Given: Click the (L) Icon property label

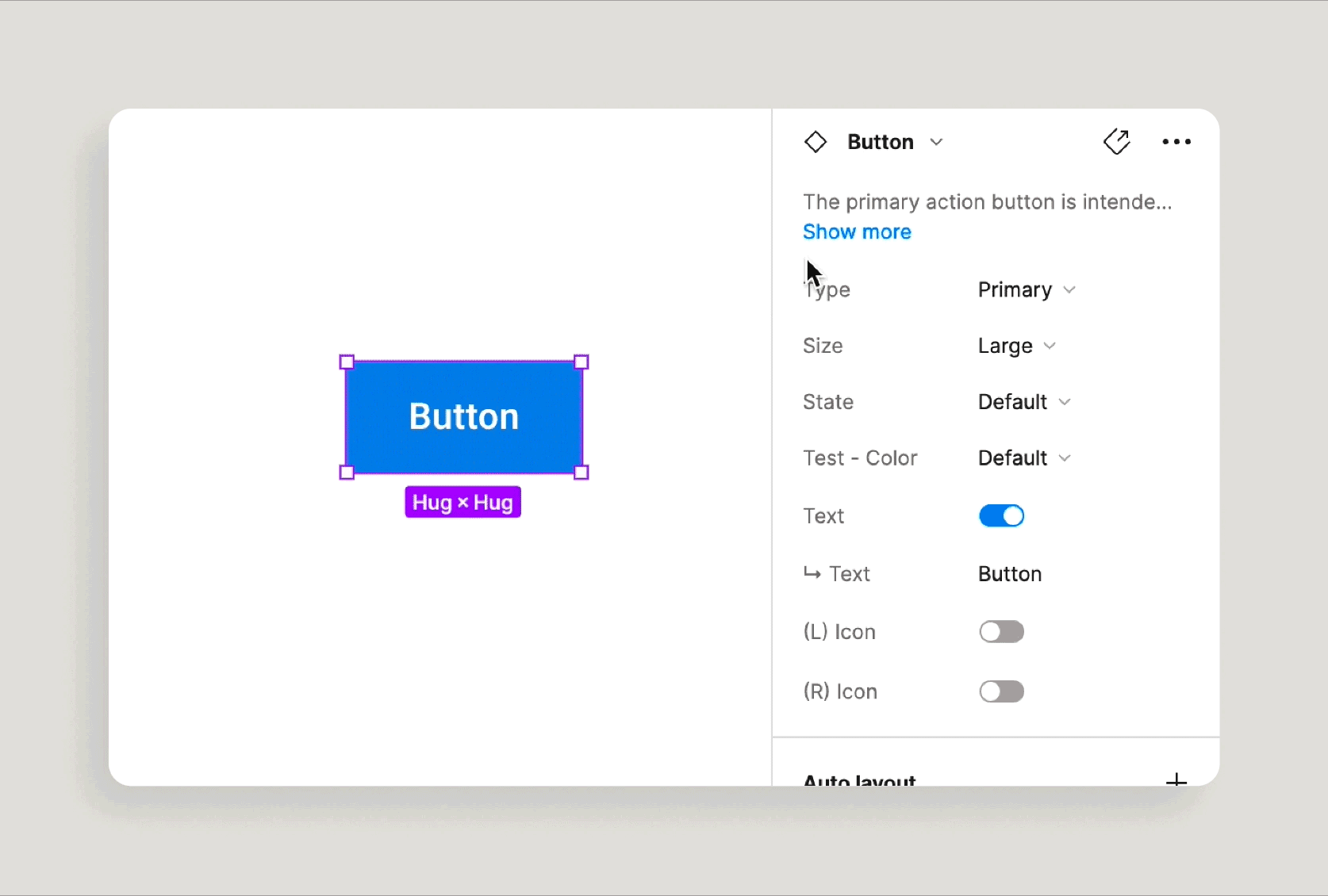Looking at the screenshot, I should pos(839,632).
